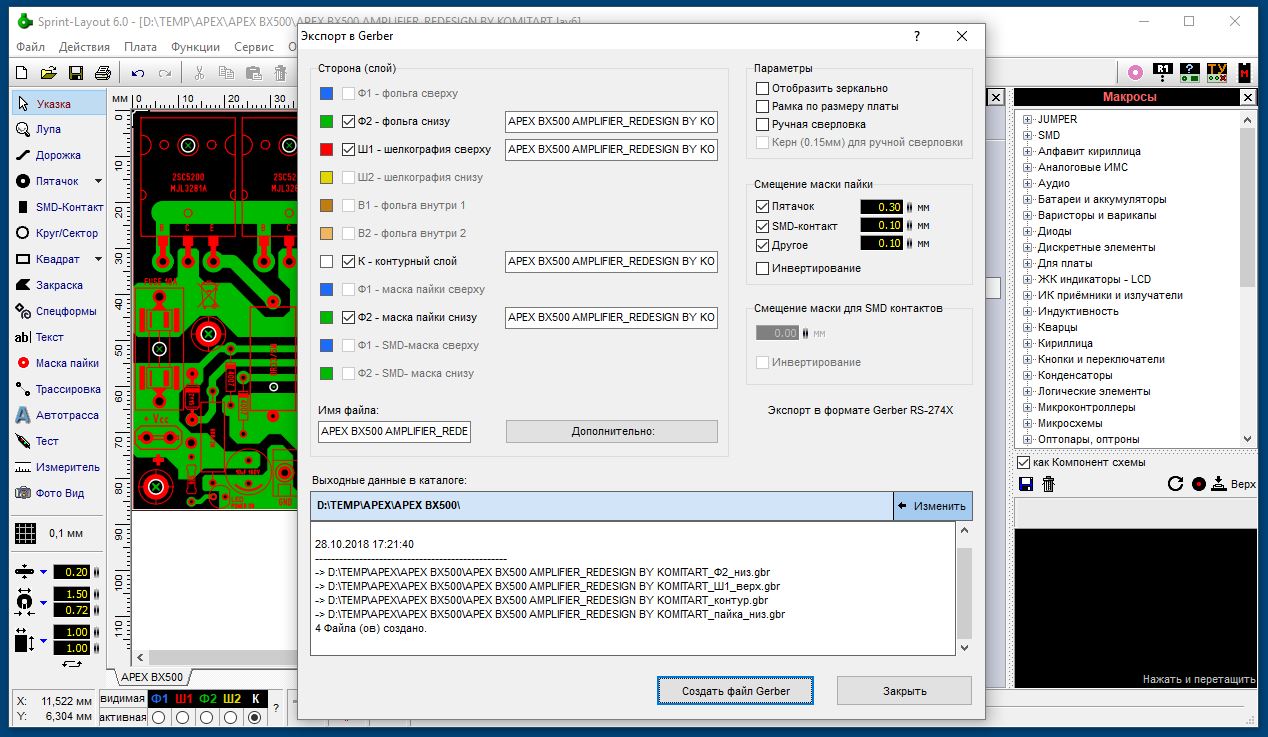Screen dimensions: 1268x737
Task: Open the Действия menu
Action: coord(84,47)
